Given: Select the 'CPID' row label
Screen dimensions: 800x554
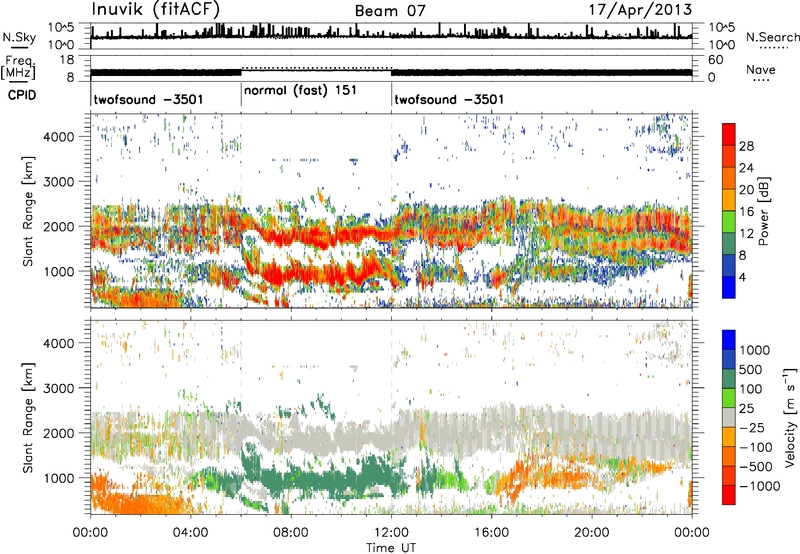Looking at the screenshot, I should coord(22,95).
